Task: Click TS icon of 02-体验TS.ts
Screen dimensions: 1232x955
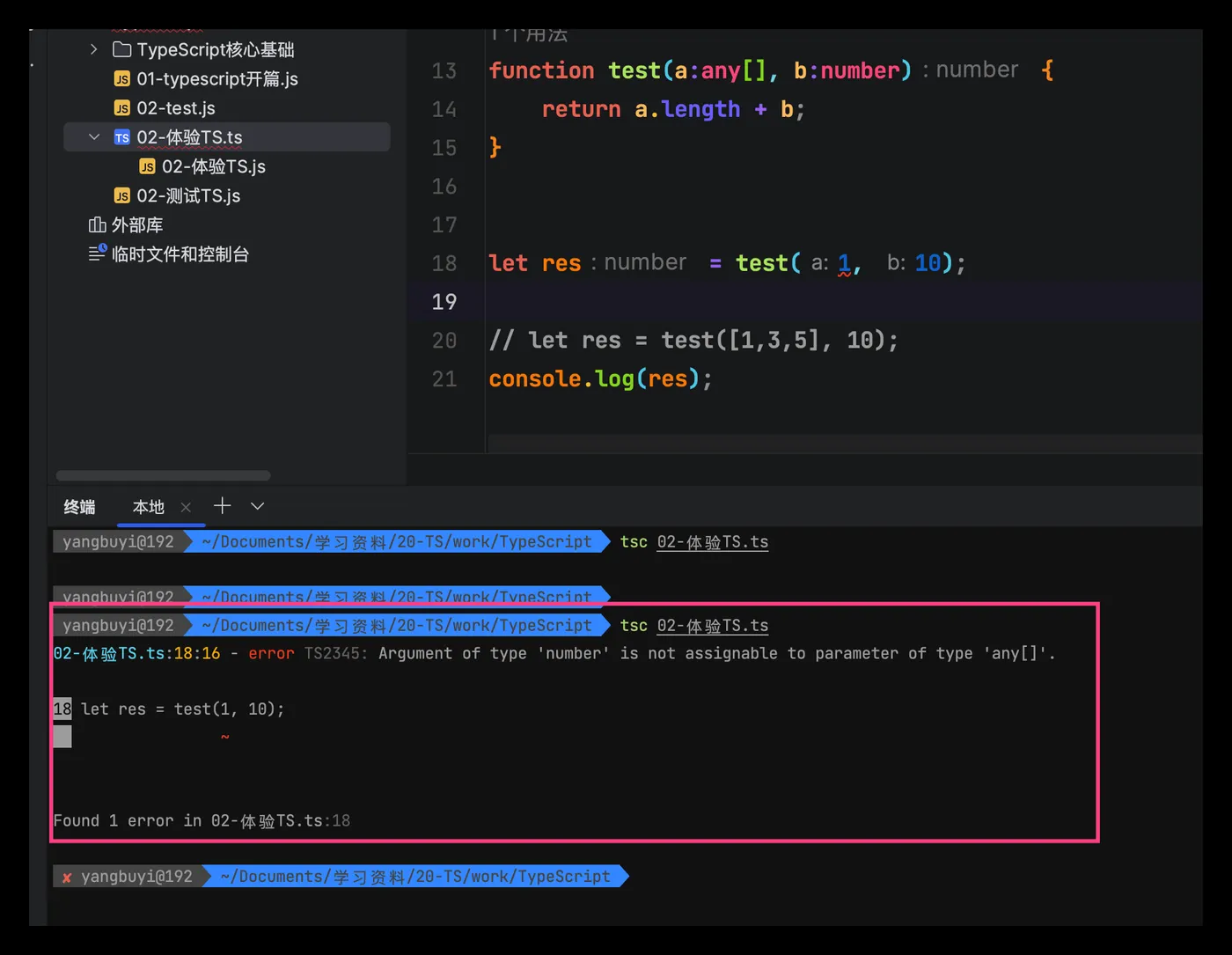Action: pyautogui.click(x=122, y=137)
